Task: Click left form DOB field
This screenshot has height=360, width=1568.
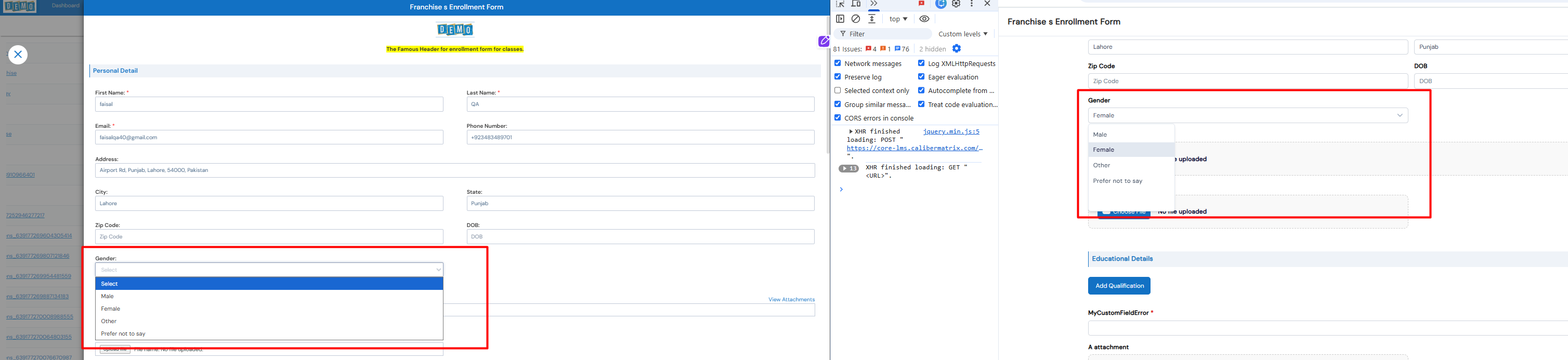Action: click(x=641, y=236)
